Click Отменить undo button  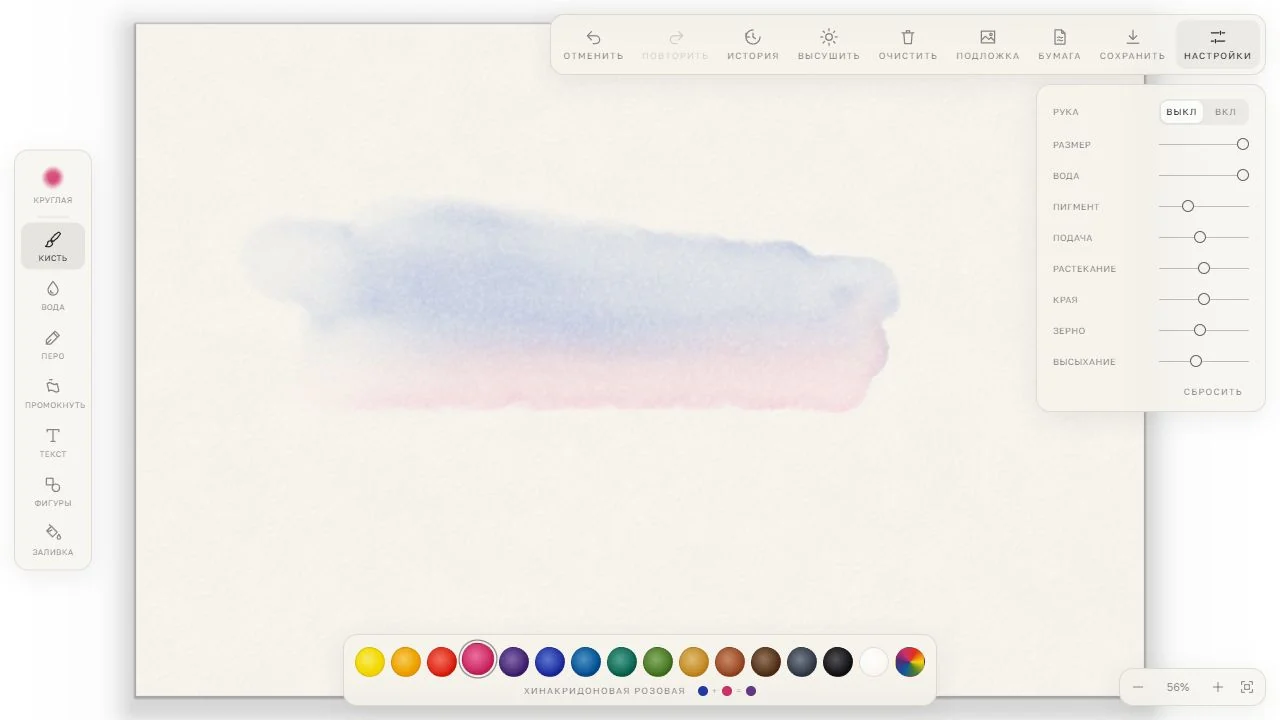(x=593, y=45)
